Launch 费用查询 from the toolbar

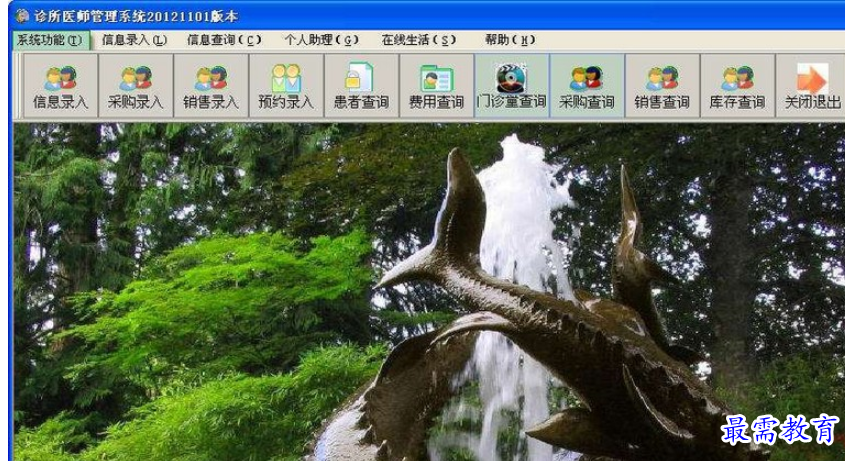click(437, 86)
